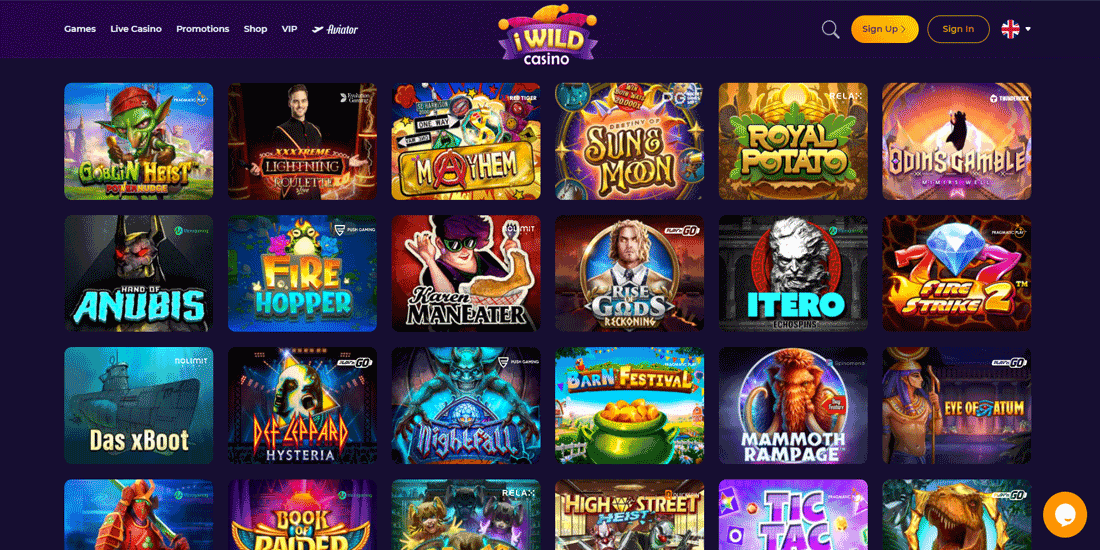
Task: Expand the language dropdown arrow
Action: coord(1028,29)
